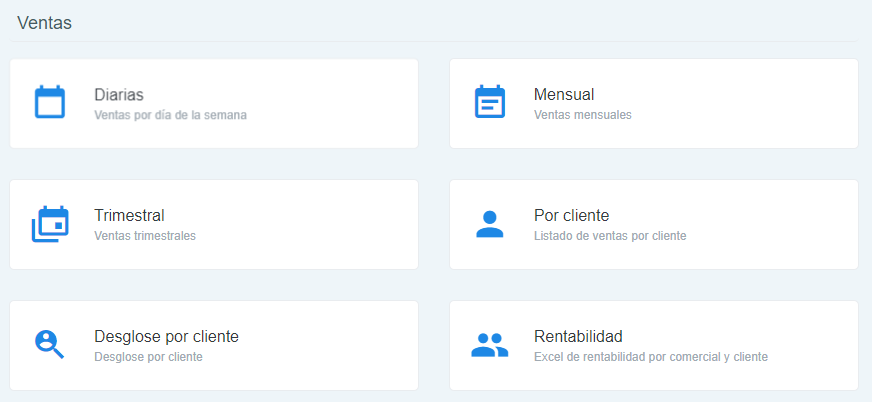The height and width of the screenshot is (402, 872).
Task: Open the Mensual report title
Action: pyautogui.click(x=564, y=95)
